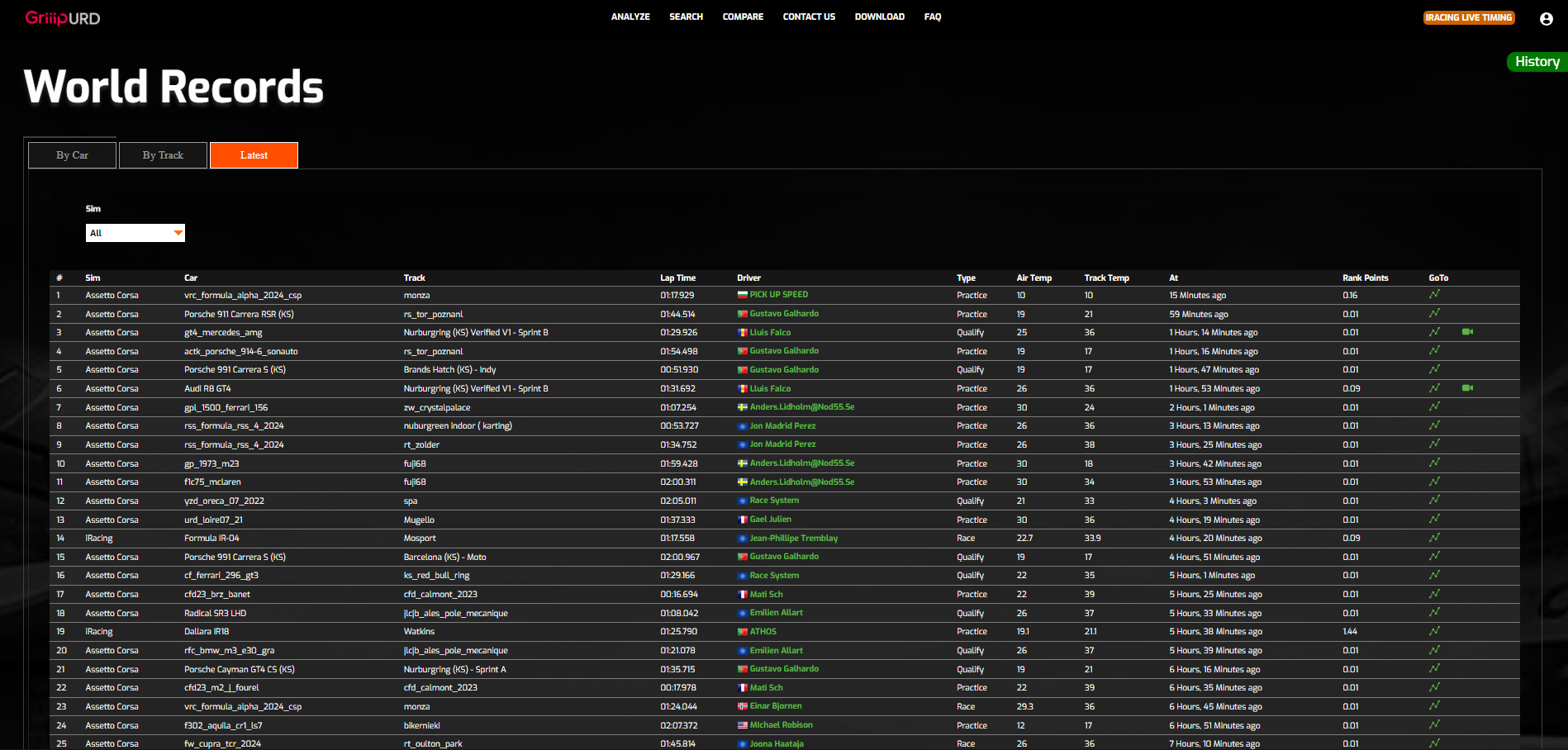Open chart icon for row 2 rs_tor_poznanl
Screen dimensions: 1568x750
[1434, 313]
